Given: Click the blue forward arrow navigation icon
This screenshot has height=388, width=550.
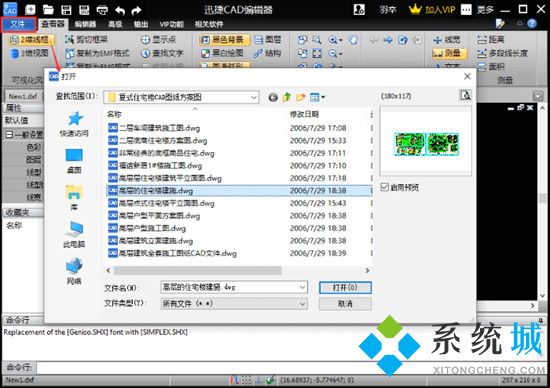Looking at the screenshot, I should pyautogui.click(x=388, y=40).
